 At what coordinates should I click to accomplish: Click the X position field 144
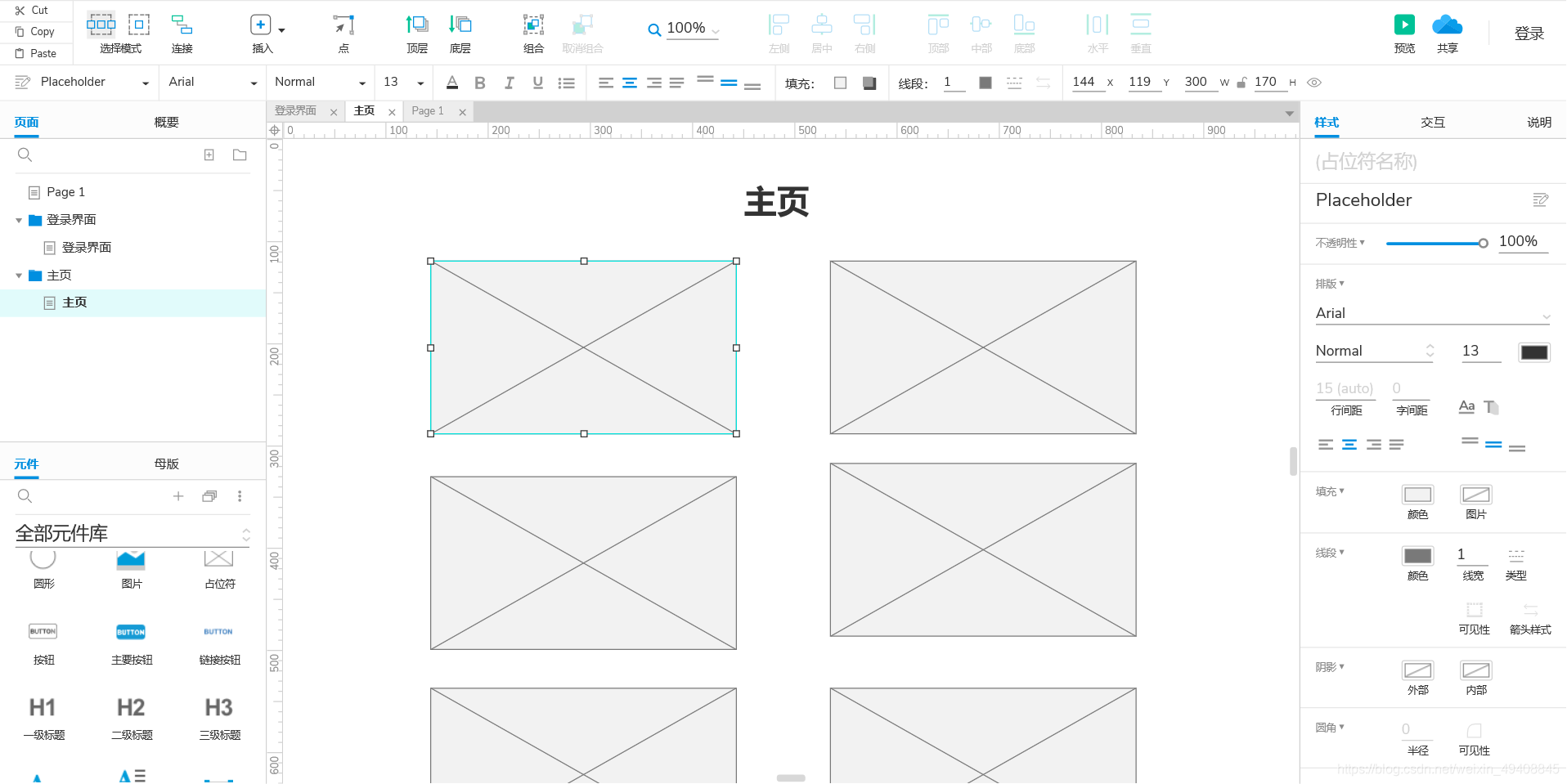tap(1088, 82)
